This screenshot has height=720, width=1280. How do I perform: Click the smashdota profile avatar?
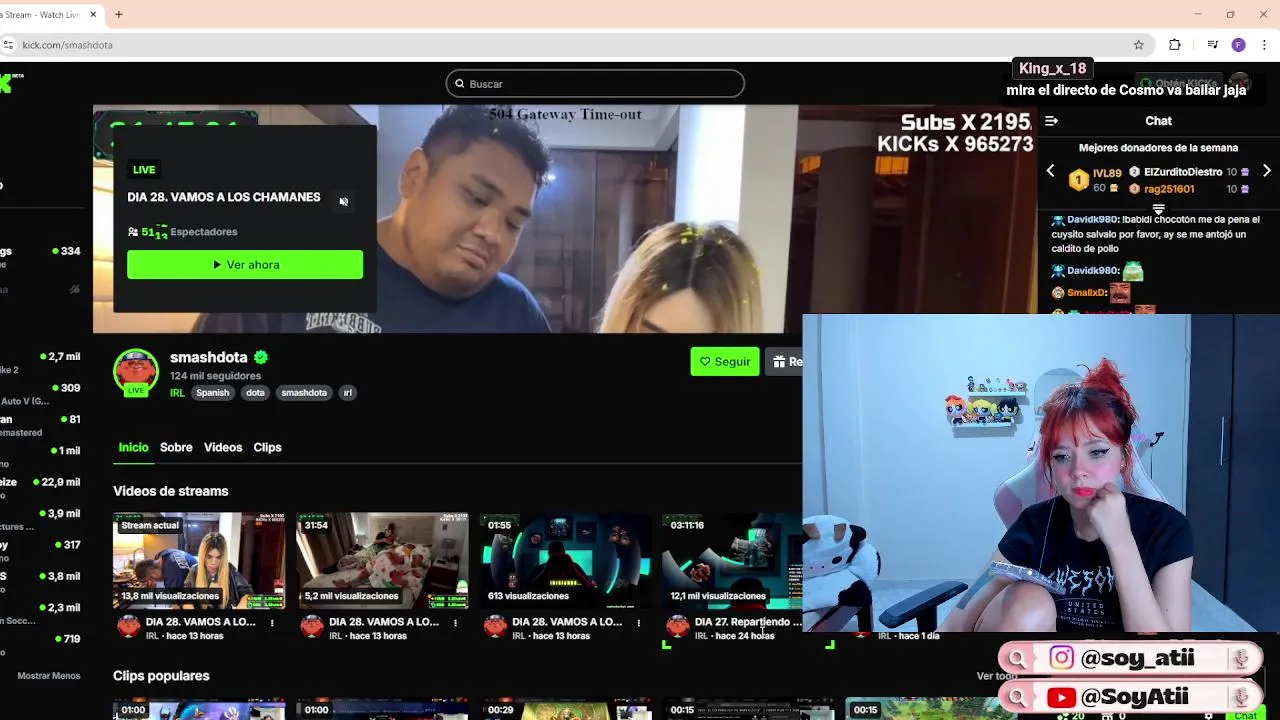click(136, 372)
